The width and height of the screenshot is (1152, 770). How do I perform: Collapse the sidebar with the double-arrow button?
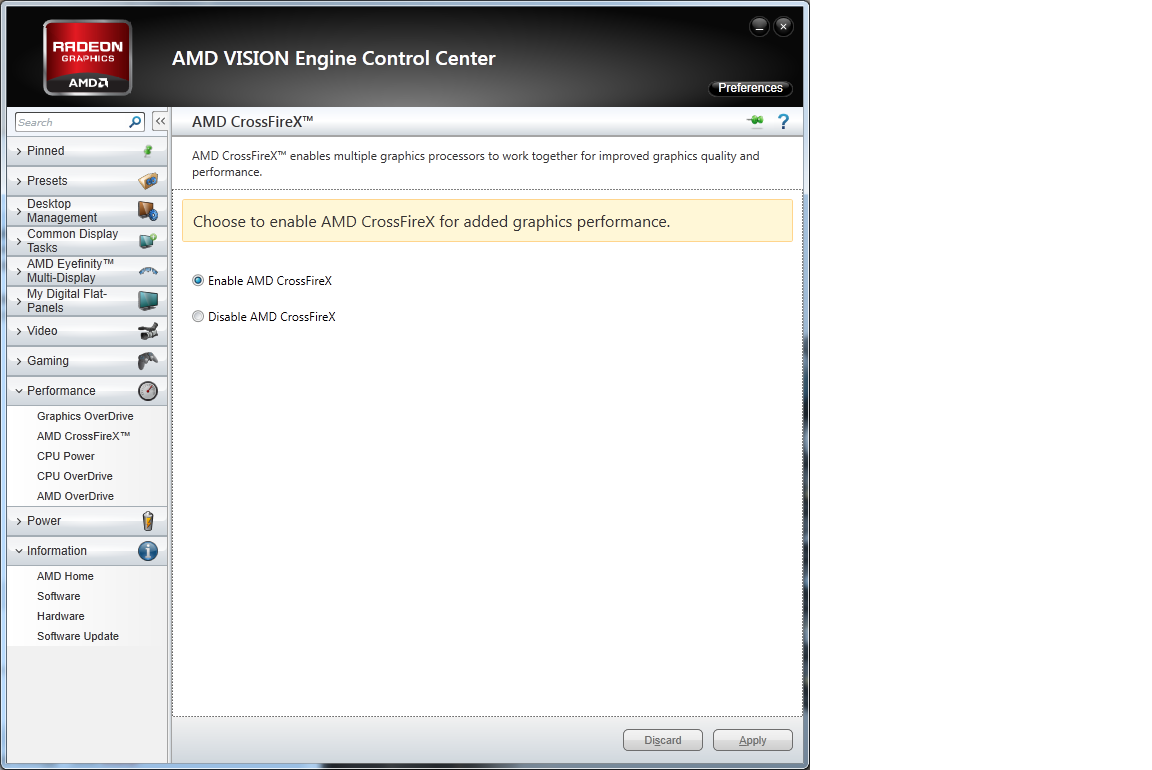click(160, 121)
